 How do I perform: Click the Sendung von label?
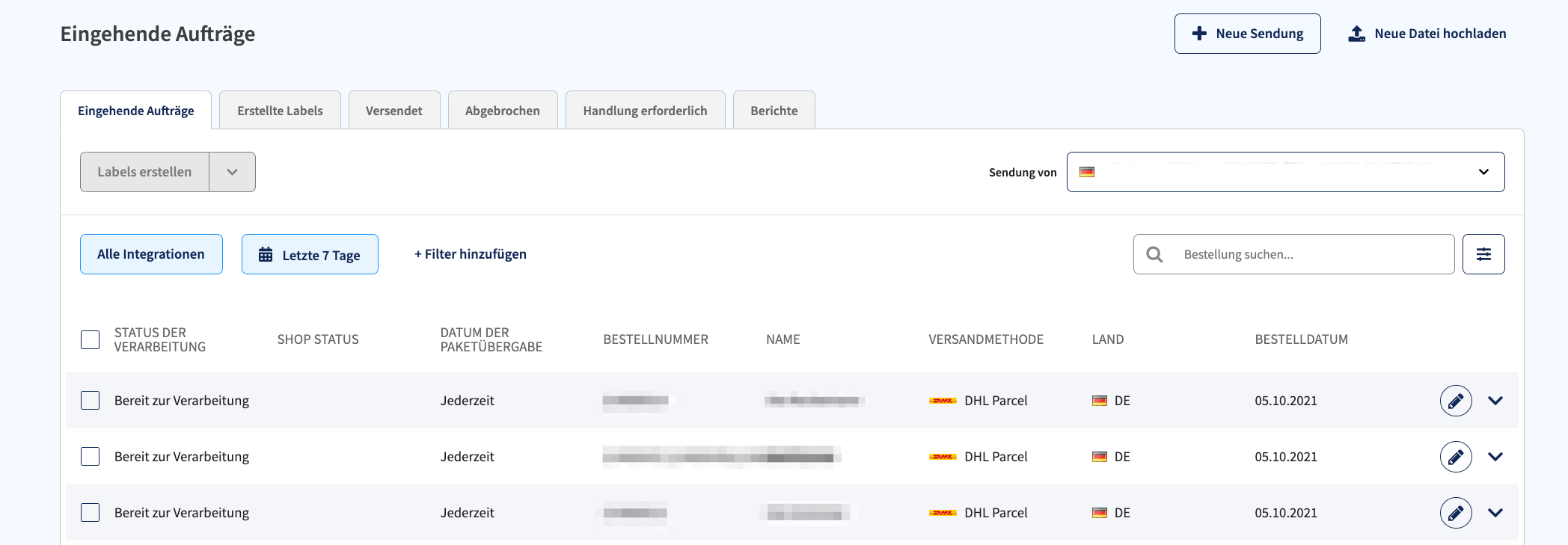(1023, 173)
